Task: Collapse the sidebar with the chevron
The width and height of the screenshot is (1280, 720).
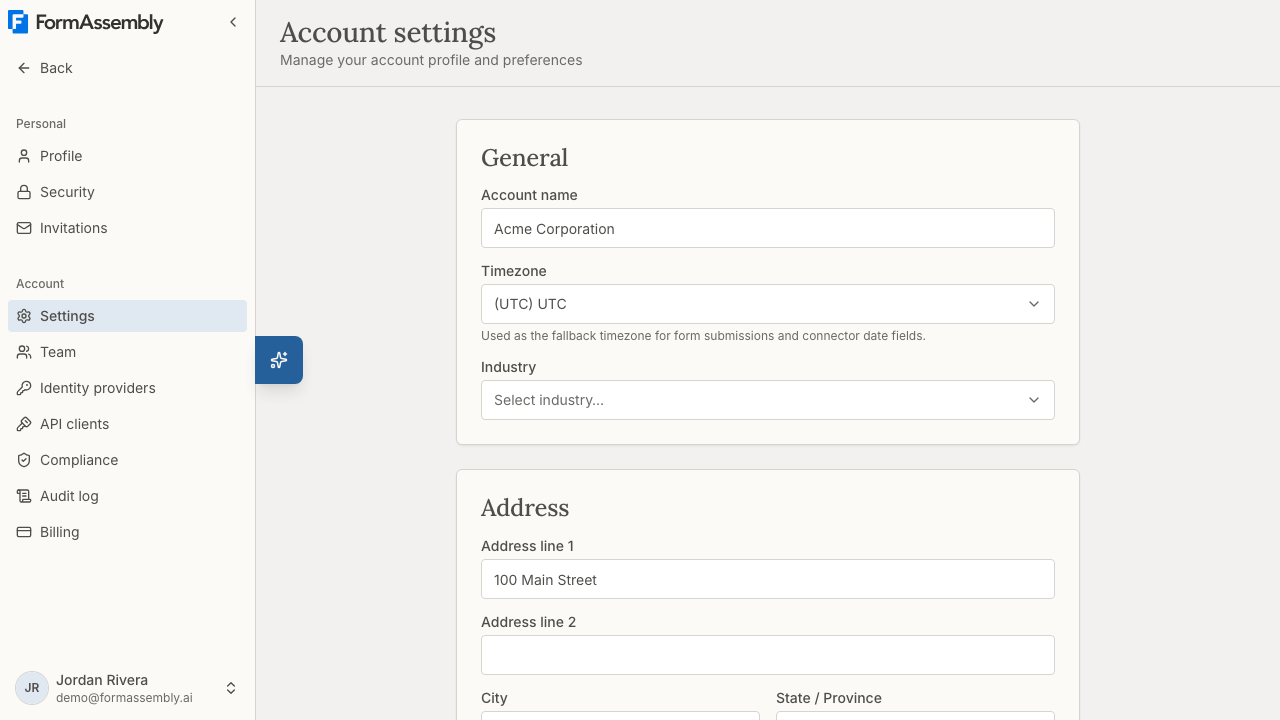Action: (233, 22)
